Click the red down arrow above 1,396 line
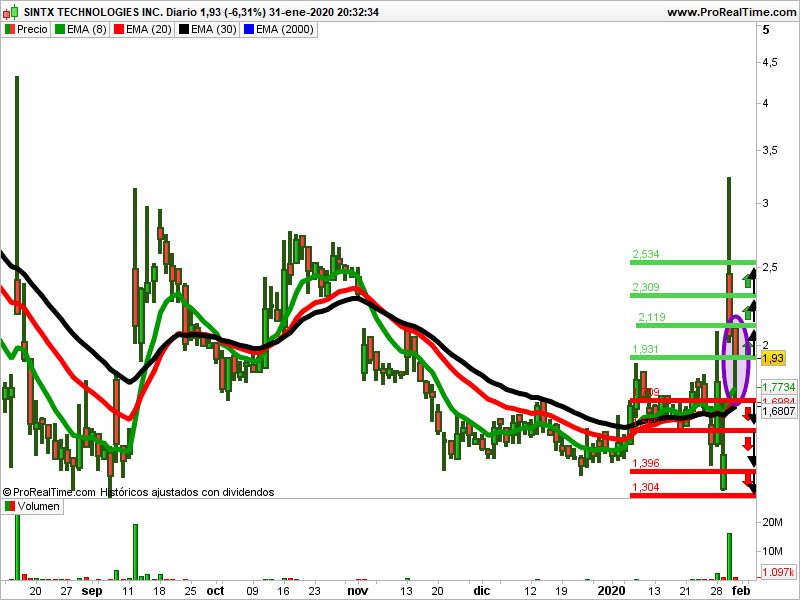The width and height of the screenshot is (800, 600). [748, 445]
